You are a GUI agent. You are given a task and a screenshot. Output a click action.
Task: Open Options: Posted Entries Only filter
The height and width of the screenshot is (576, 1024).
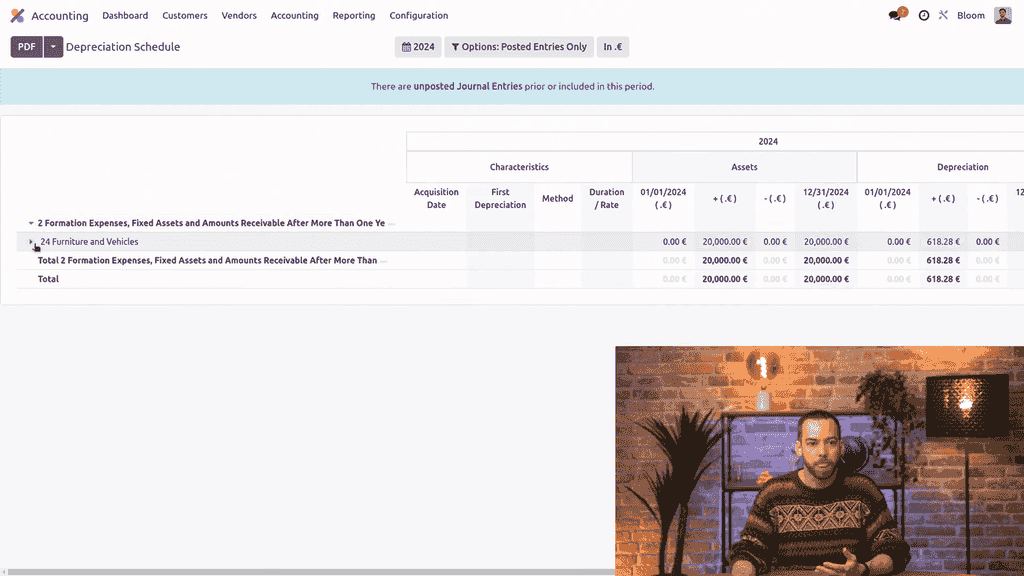click(x=518, y=47)
